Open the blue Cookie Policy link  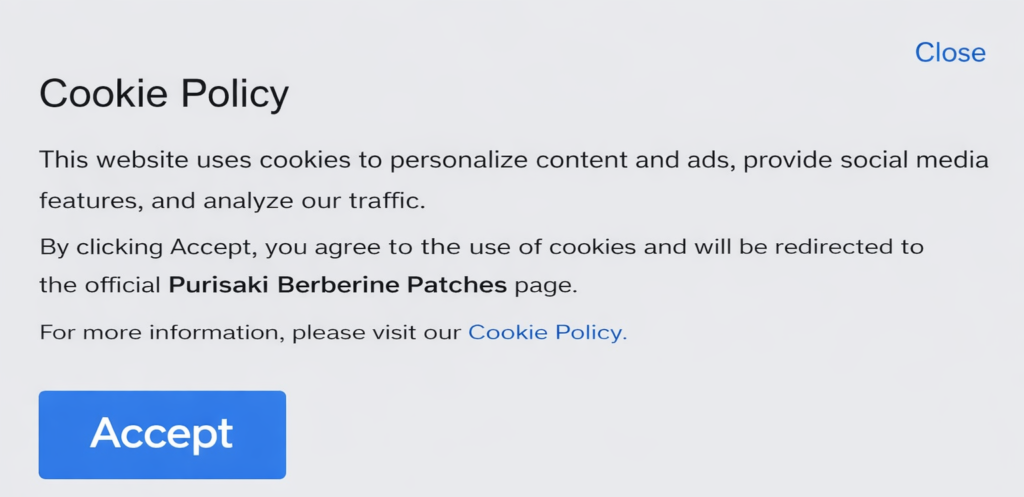coord(547,333)
